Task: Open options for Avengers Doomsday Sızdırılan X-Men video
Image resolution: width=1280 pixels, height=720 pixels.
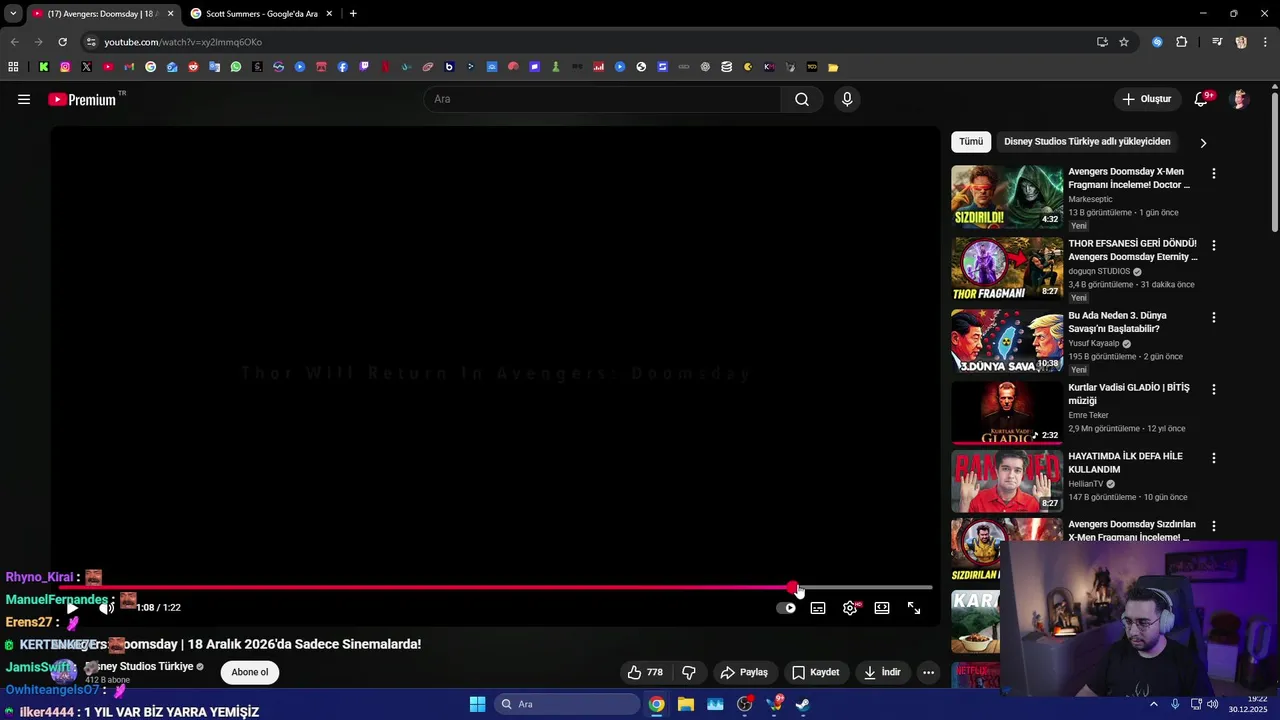Action: click(x=1214, y=526)
